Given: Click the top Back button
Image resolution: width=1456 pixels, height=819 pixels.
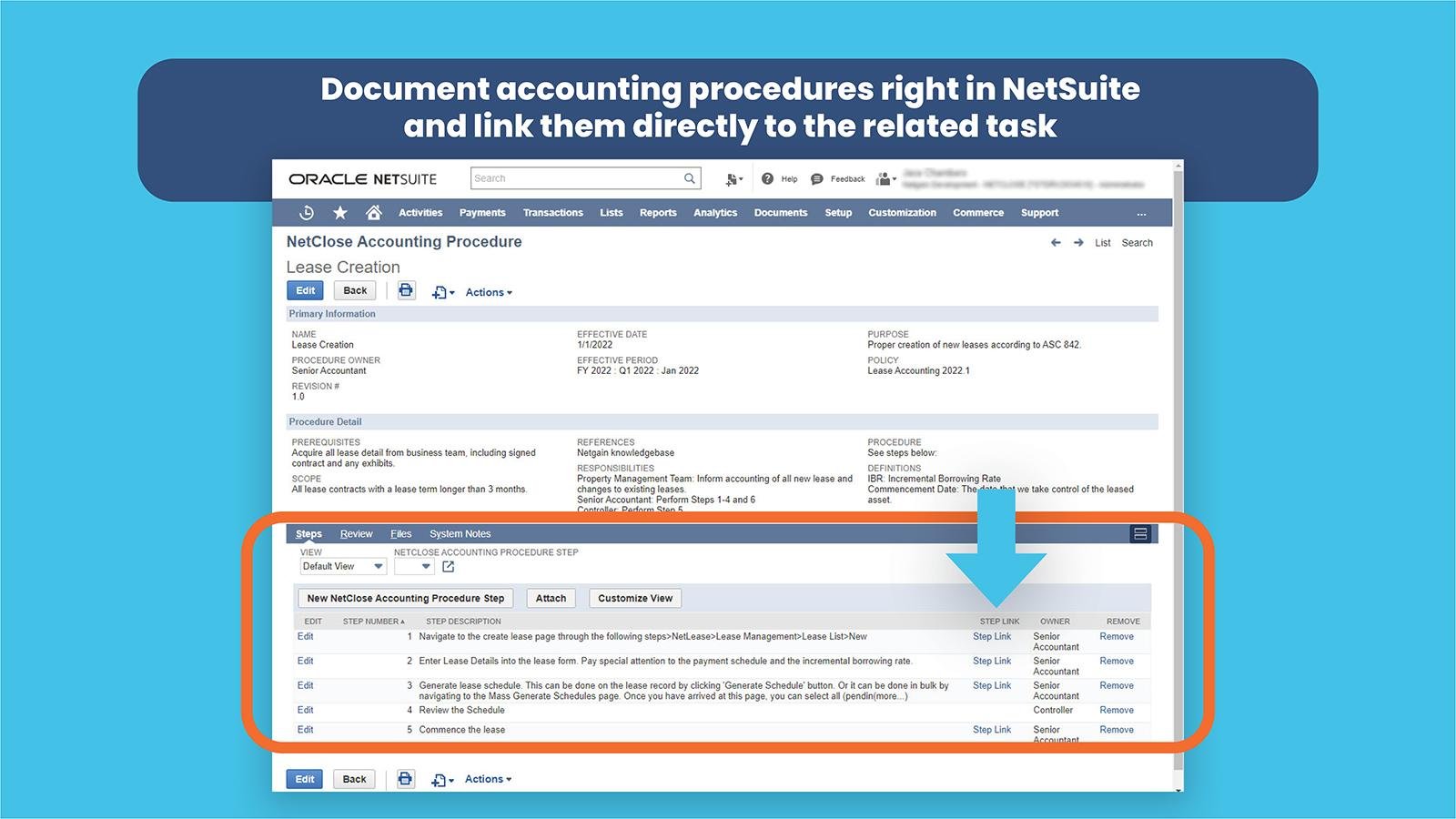Looking at the screenshot, I should [355, 291].
